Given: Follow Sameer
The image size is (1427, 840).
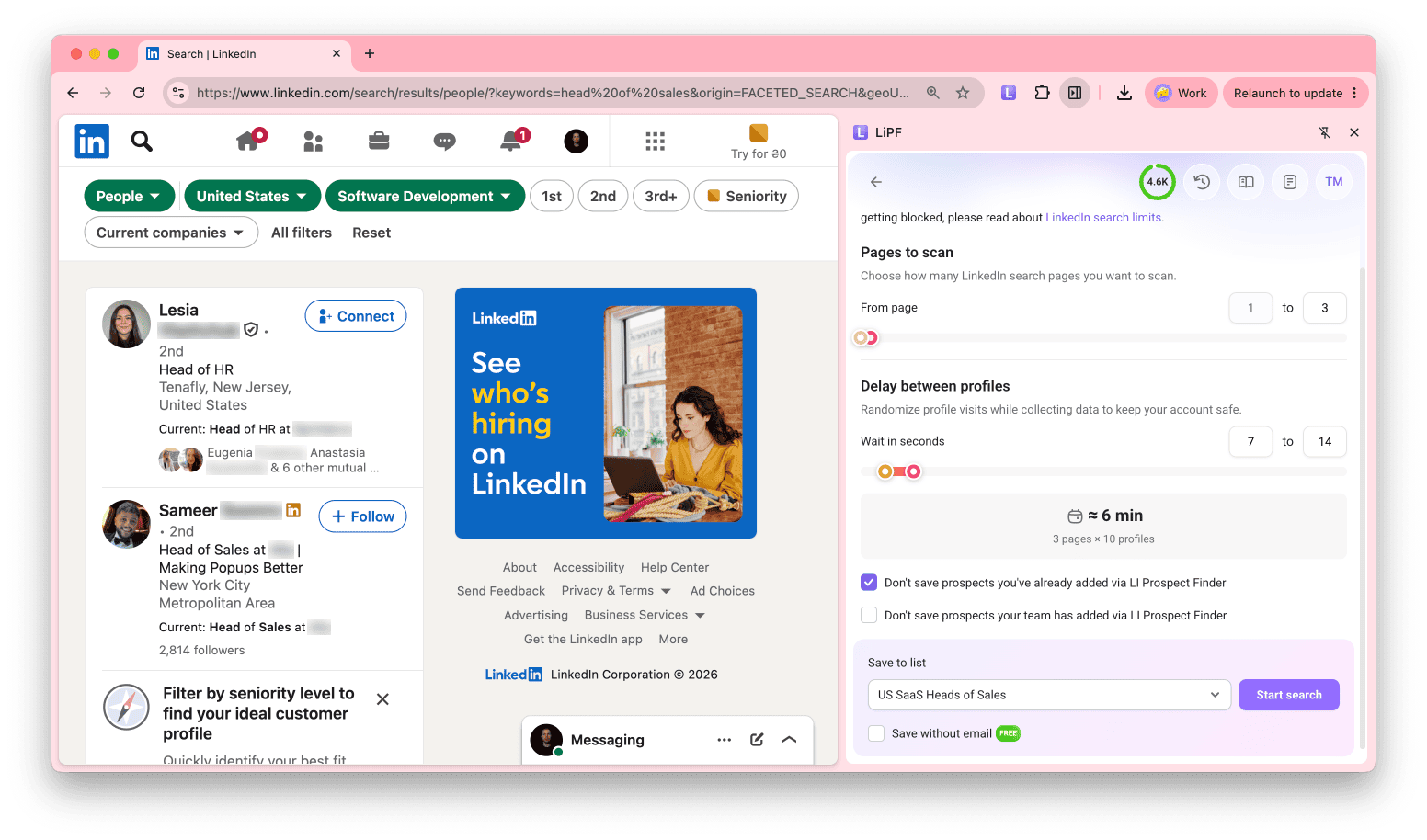Looking at the screenshot, I should click(363, 516).
